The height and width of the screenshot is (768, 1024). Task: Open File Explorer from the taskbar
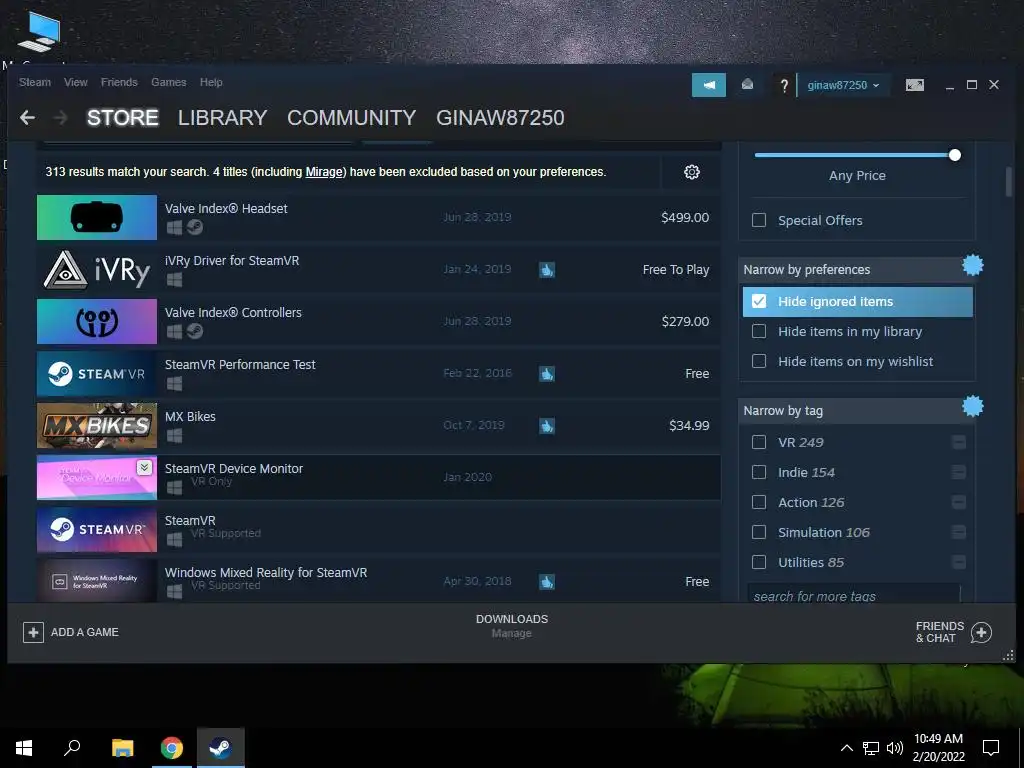pyautogui.click(x=122, y=748)
